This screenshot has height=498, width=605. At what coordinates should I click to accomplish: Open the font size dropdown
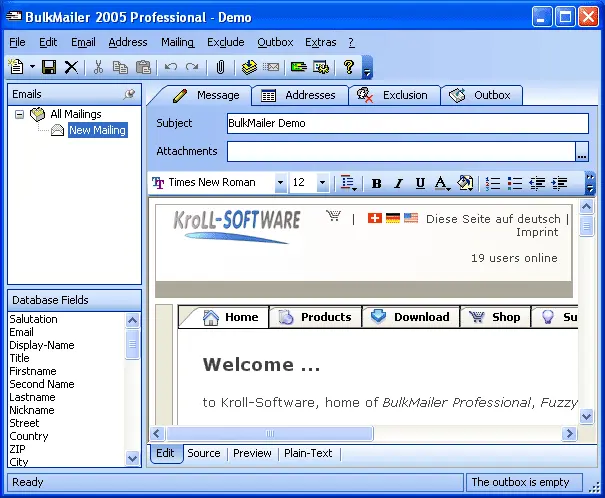pos(322,183)
